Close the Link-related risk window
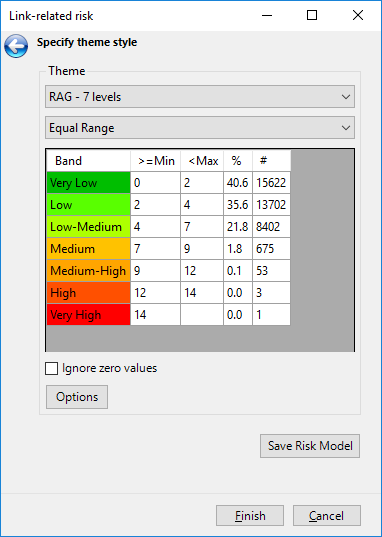 [358, 15]
